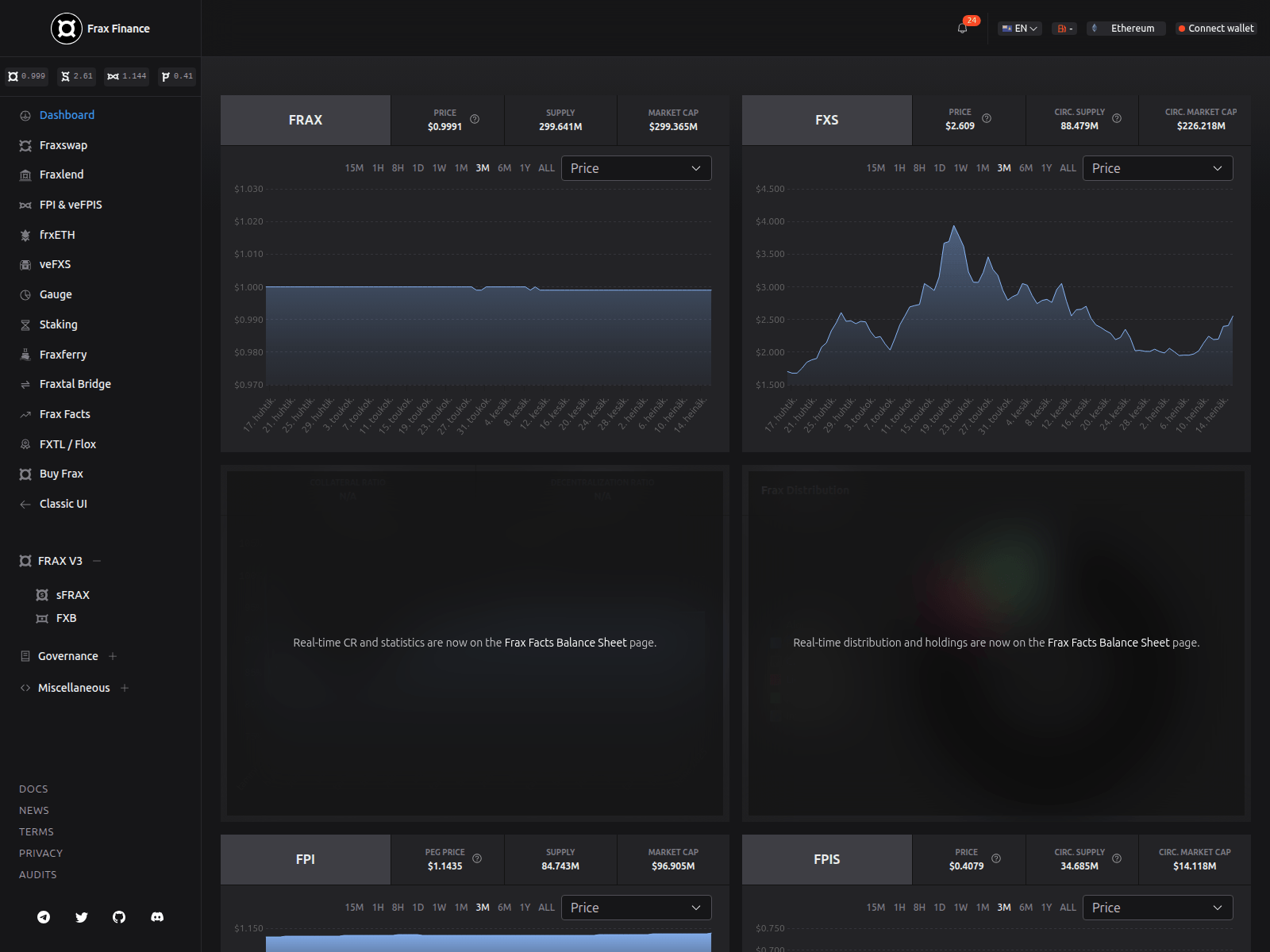Open GitHub social icon in sidebar footer
Viewport: 1270px width, 952px height.
coord(119,917)
